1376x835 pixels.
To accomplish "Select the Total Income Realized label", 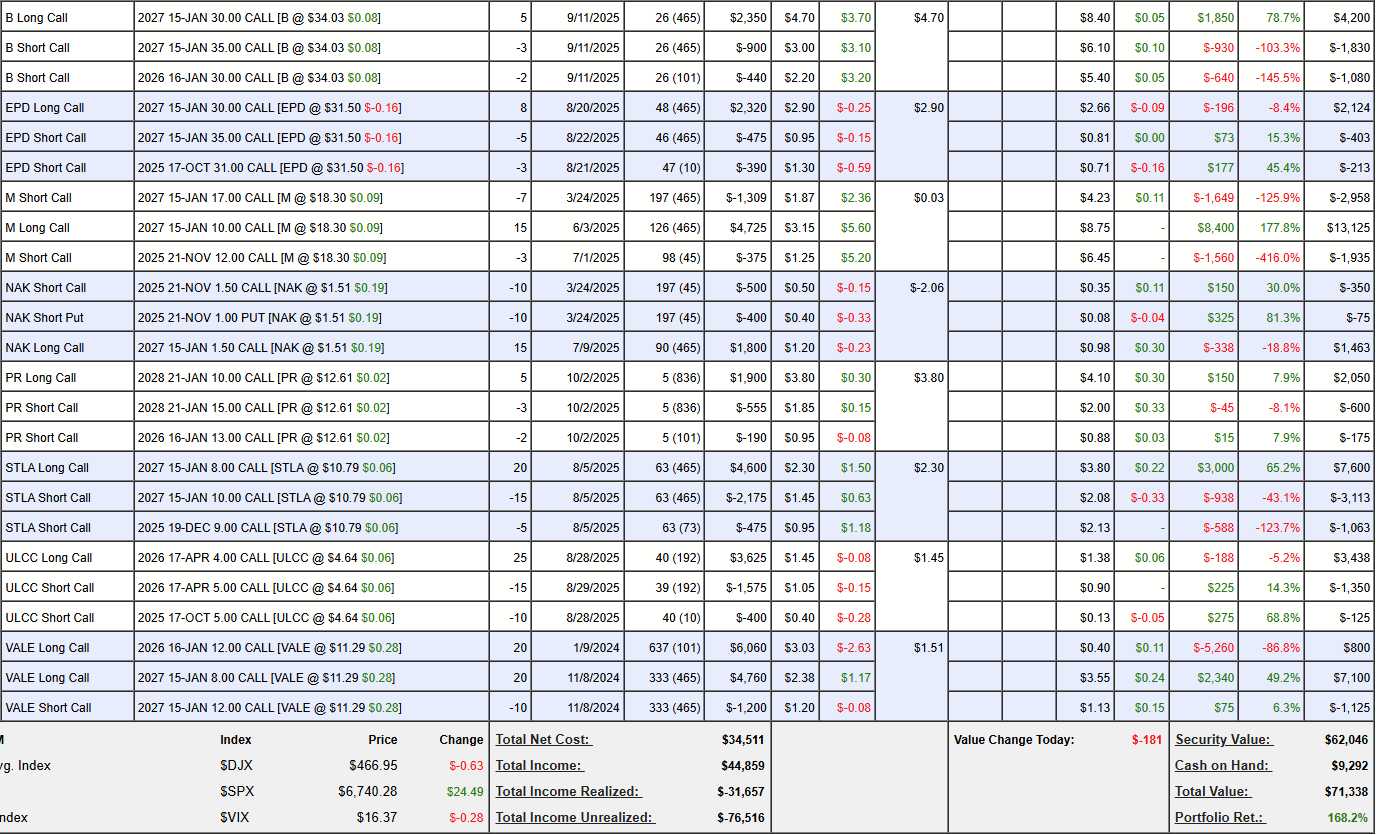I will pyautogui.click(x=567, y=792).
